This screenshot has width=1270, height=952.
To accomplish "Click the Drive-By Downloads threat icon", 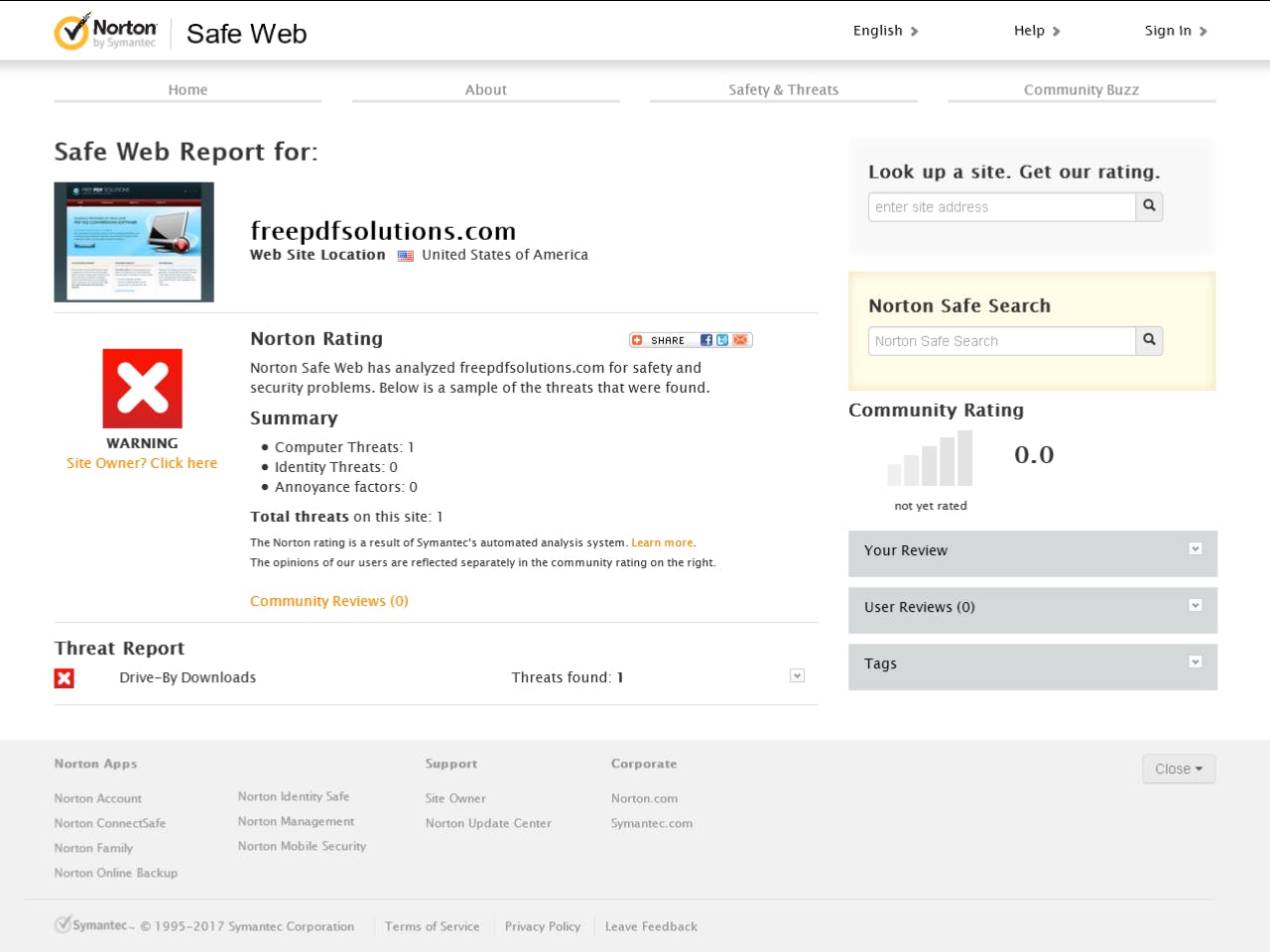I will [64, 678].
